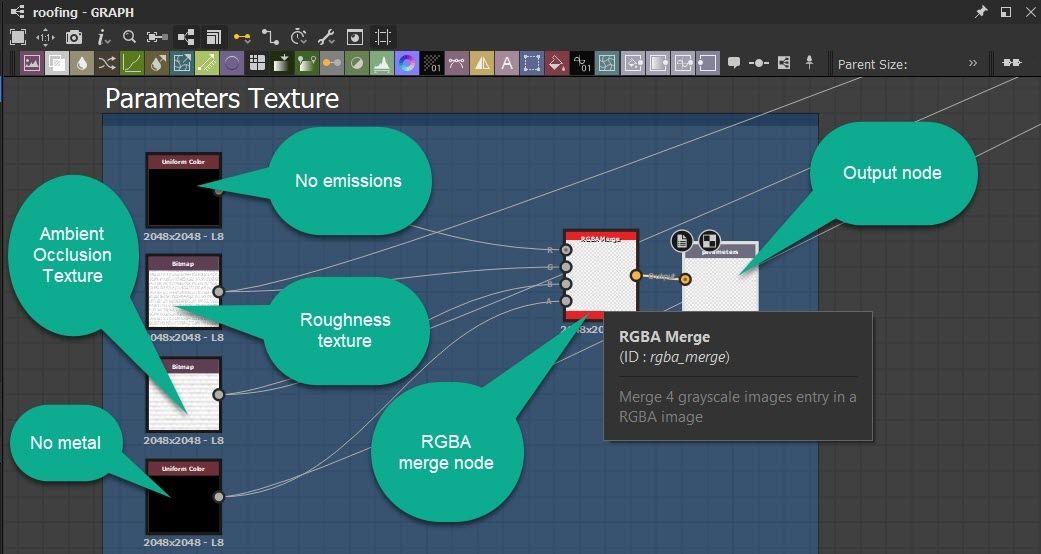This screenshot has height=554, width=1041.
Task: Add a Text node with the A icon
Action: (x=507, y=64)
